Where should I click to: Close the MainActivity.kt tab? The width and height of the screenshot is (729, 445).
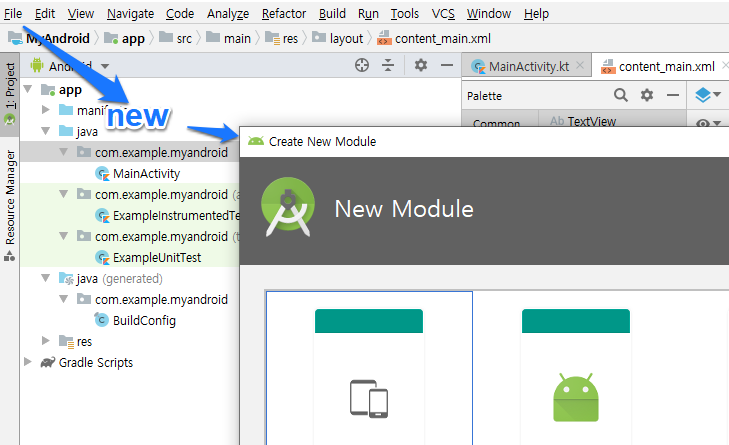point(580,66)
